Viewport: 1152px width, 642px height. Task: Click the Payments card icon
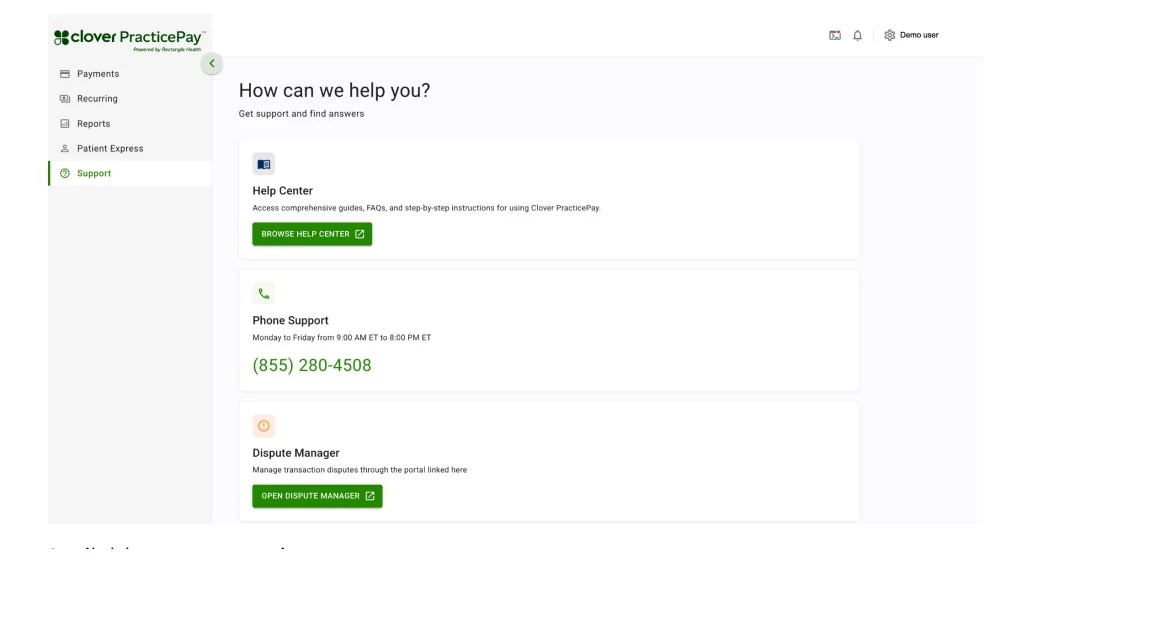tap(65, 74)
